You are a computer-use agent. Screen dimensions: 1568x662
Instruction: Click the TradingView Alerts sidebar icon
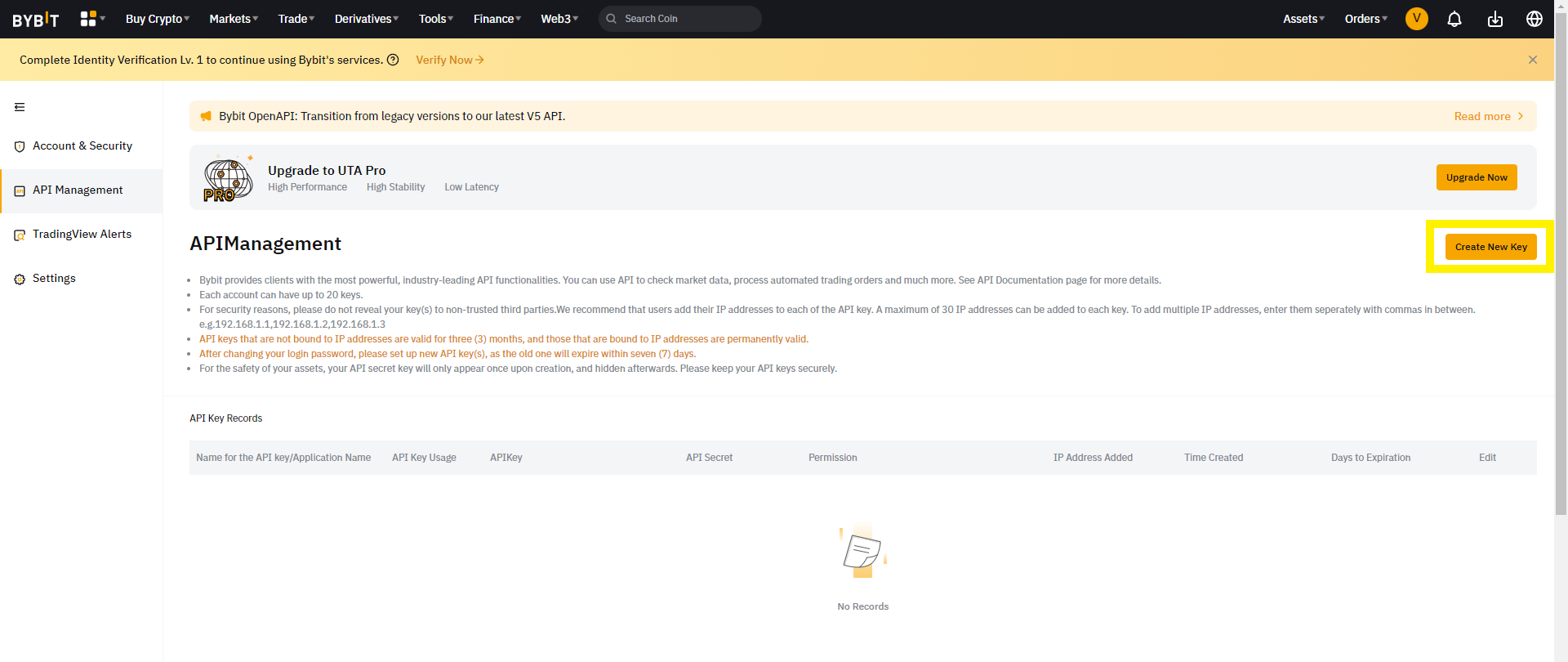[x=20, y=235]
